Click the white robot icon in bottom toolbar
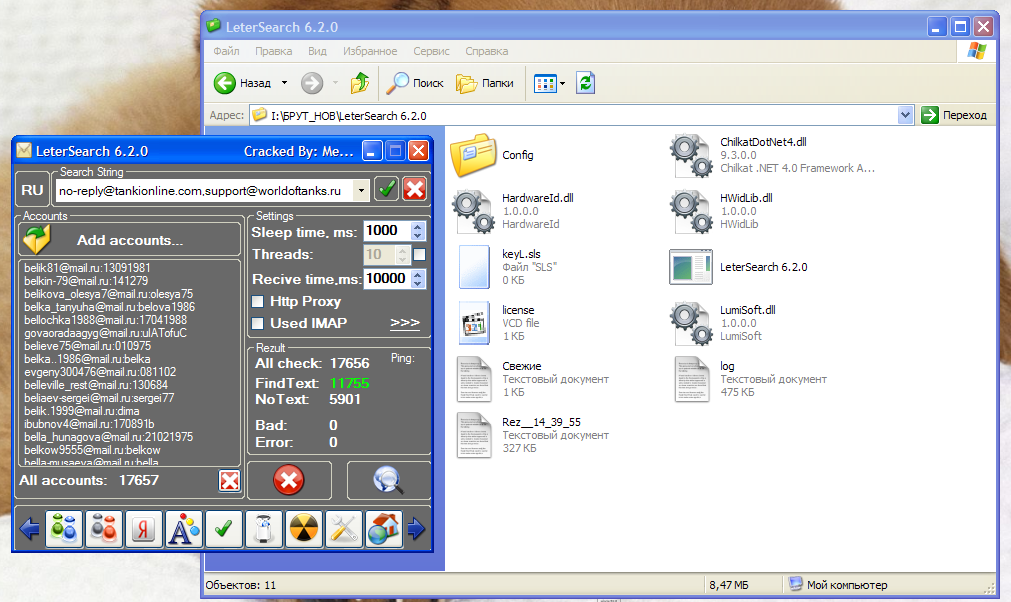The width and height of the screenshot is (1011, 602). [x=264, y=529]
